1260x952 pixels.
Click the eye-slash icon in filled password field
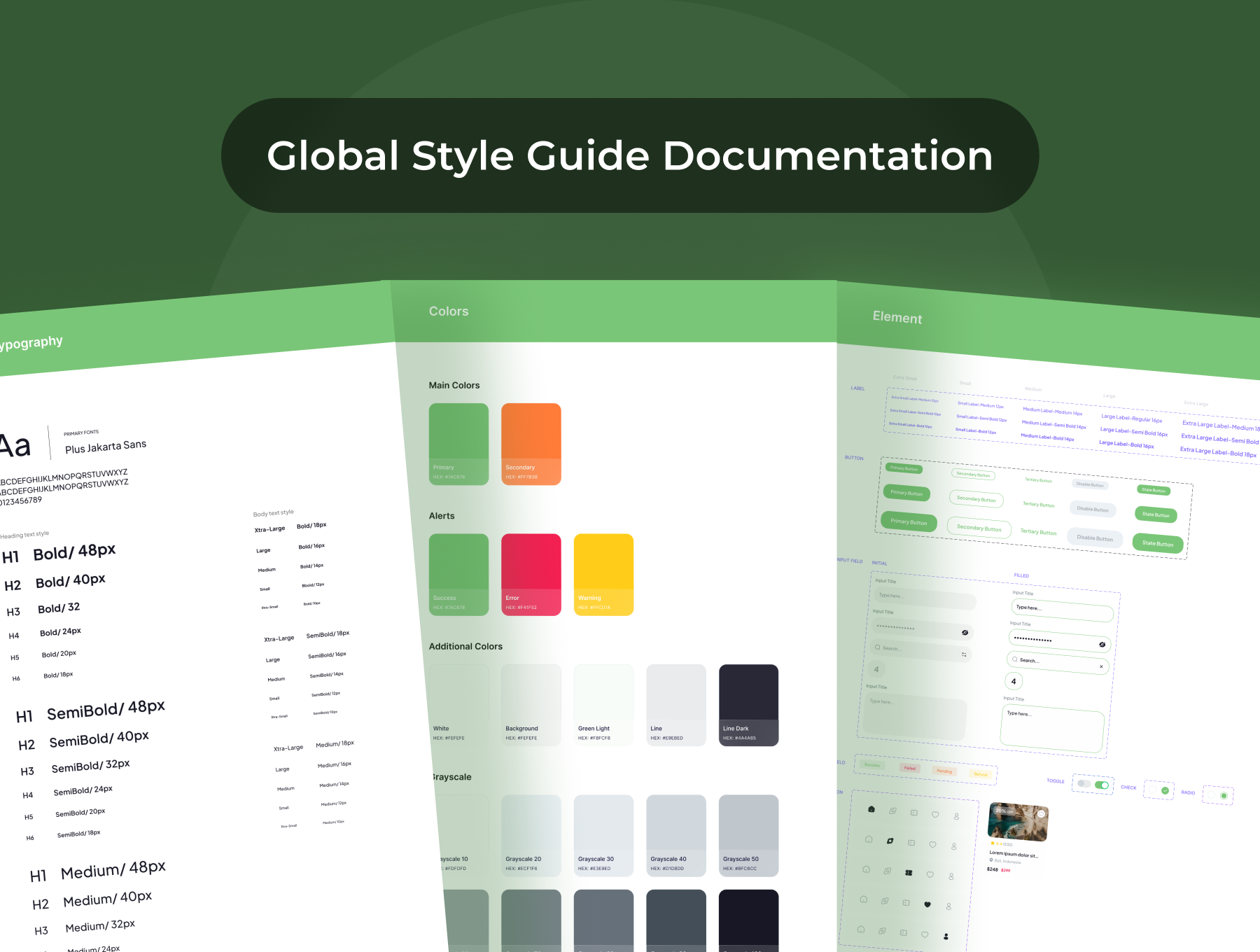1102,645
